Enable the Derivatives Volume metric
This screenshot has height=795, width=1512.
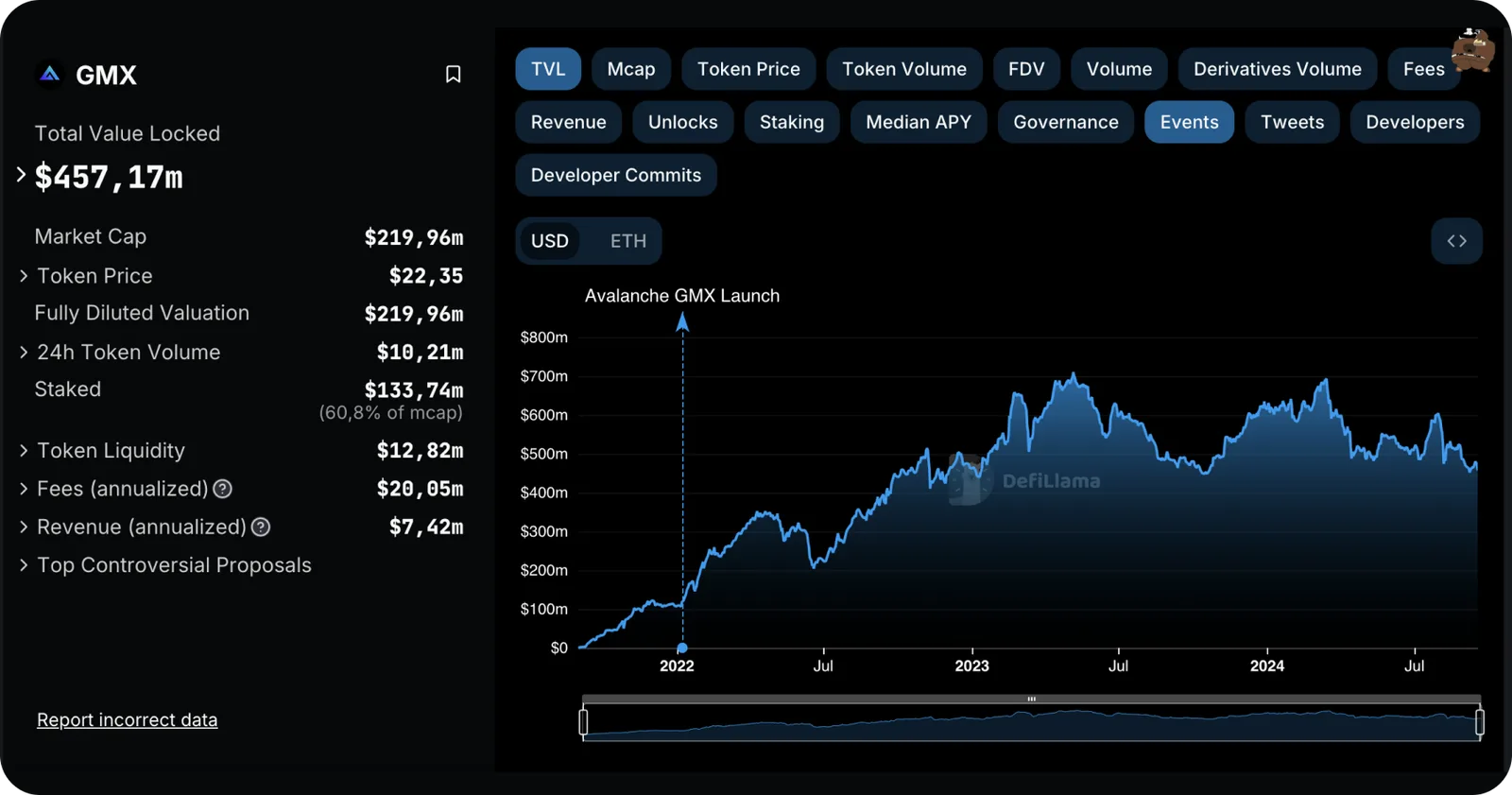click(1278, 69)
